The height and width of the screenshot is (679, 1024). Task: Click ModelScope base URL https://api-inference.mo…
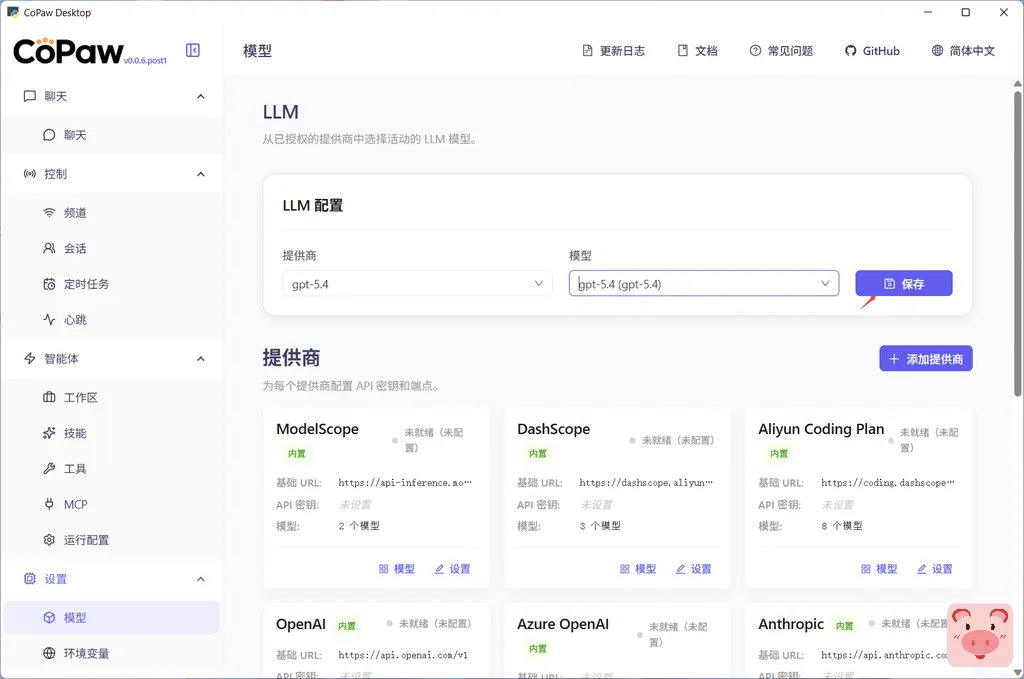click(x=405, y=482)
